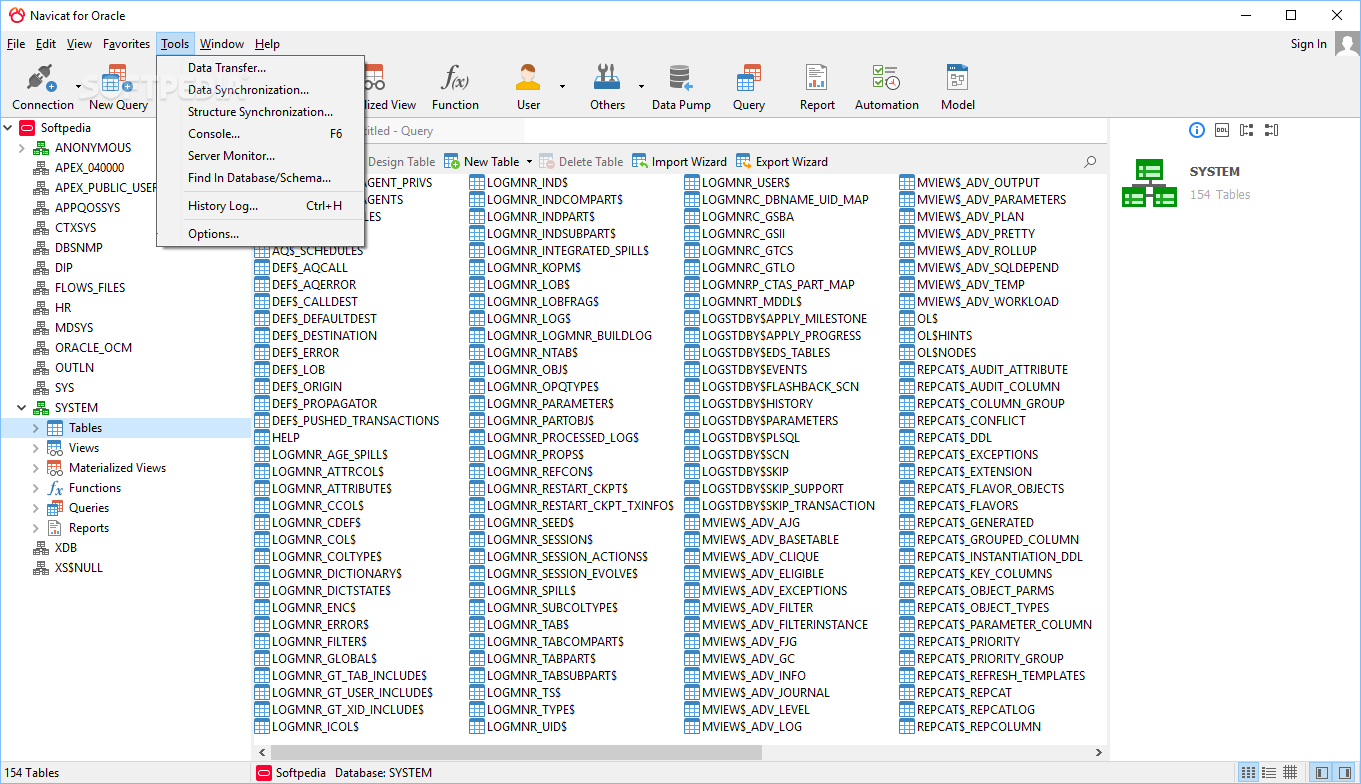Click the Import Wizard button

(x=680, y=162)
